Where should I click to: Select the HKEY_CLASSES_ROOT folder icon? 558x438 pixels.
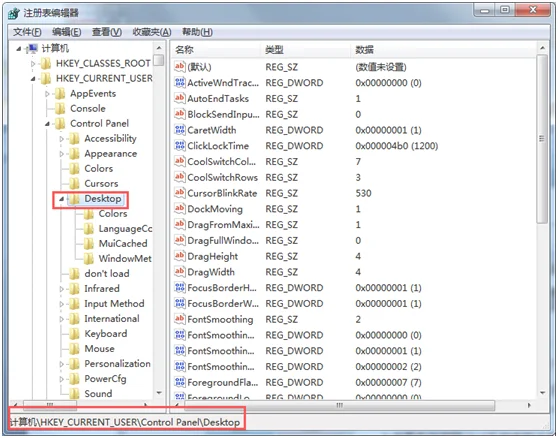[x=46, y=63]
